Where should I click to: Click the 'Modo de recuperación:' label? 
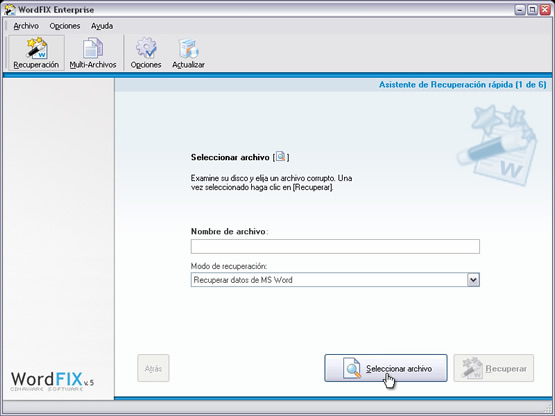[x=229, y=266]
